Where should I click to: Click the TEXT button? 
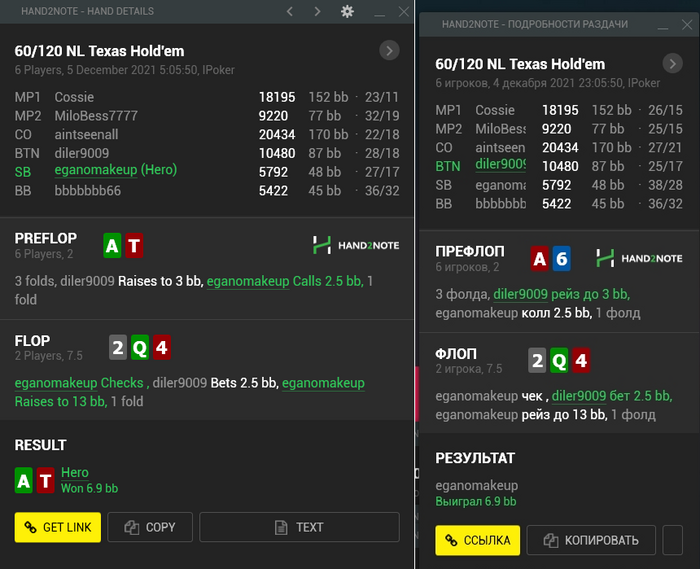(299, 527)
